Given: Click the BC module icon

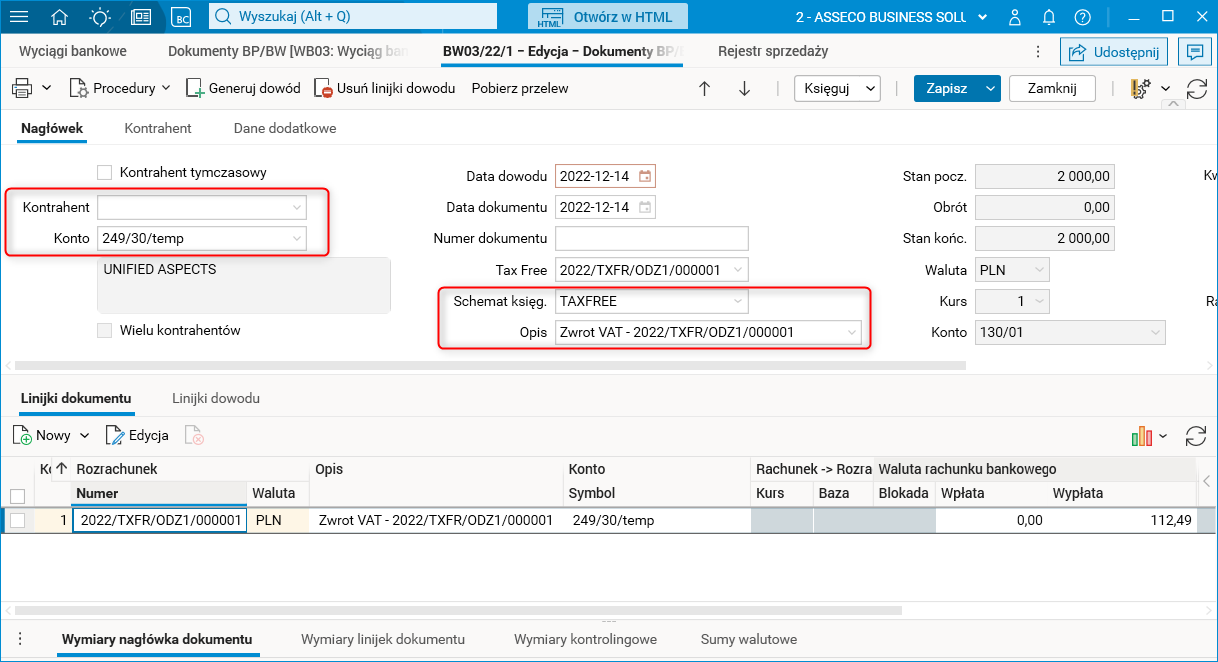Looking at the screenshot, I should pyautogui.click(x=181, y=17).
